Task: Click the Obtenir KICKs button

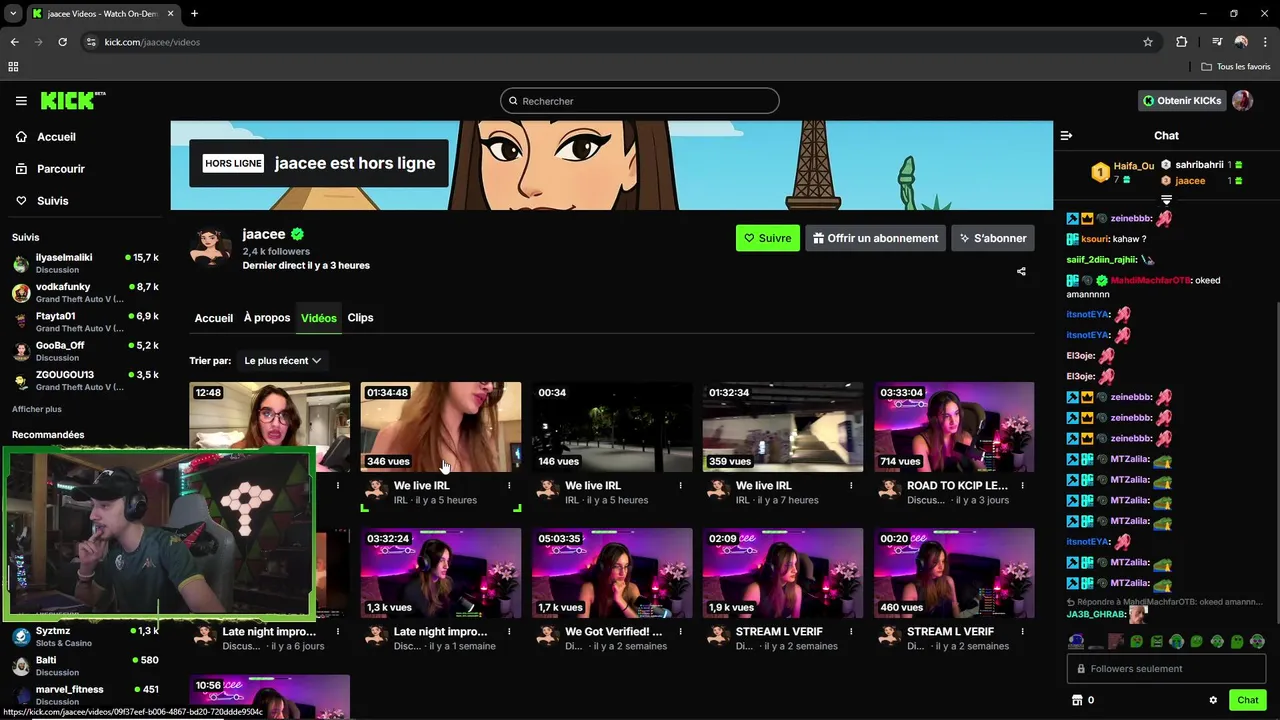Action: coord(1182,101)
